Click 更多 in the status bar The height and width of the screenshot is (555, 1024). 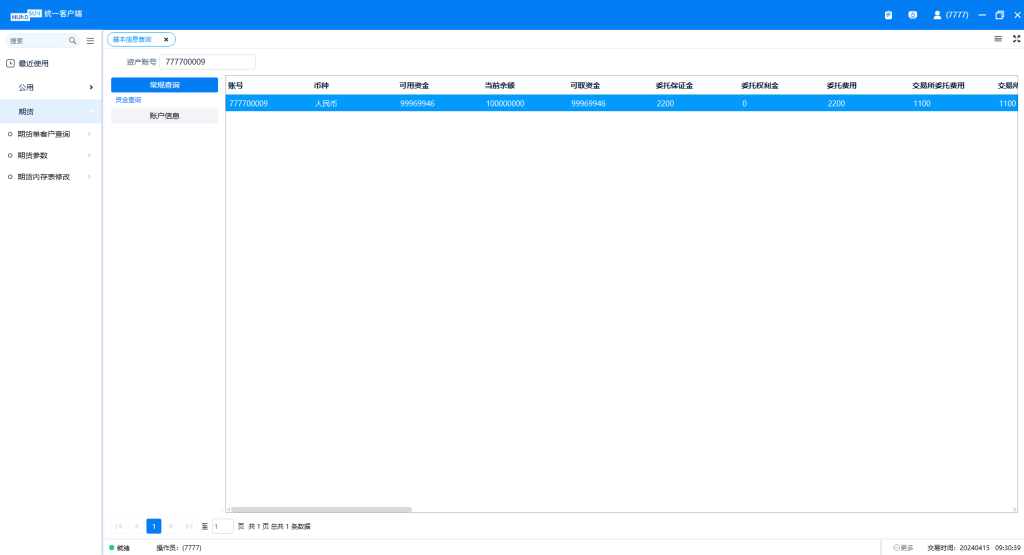[903, 548]
